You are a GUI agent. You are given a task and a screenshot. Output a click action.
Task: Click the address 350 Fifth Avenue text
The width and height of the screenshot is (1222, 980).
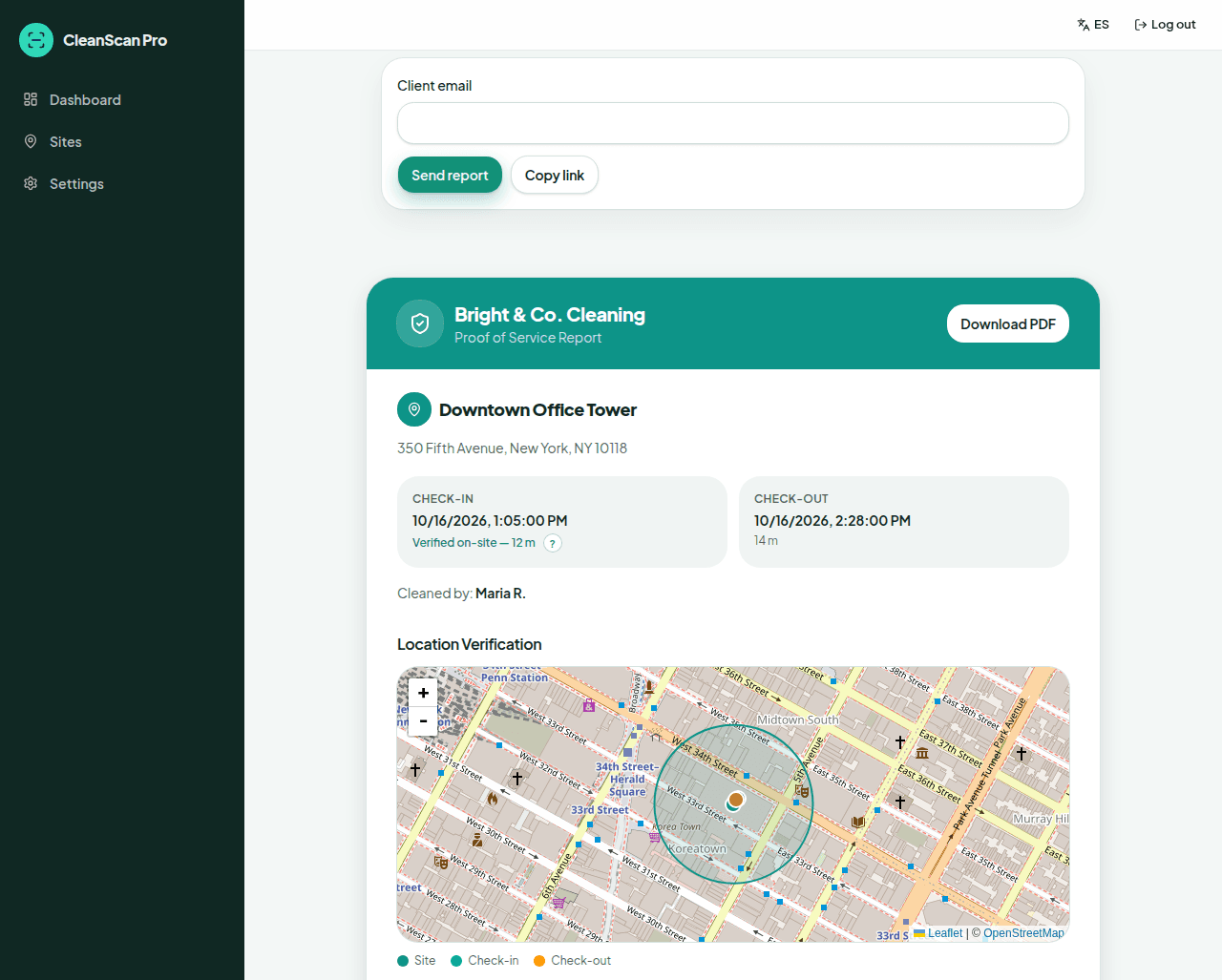[512, 448]
